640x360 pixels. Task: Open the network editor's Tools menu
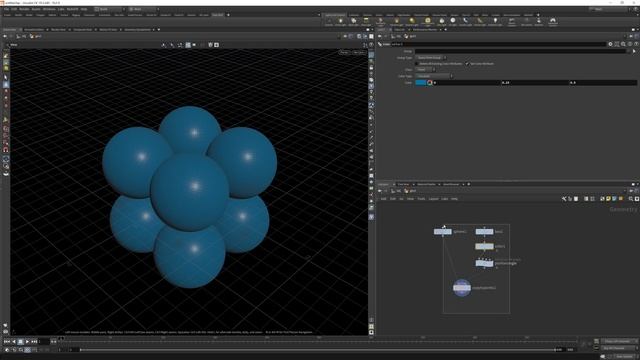(421, 199)
